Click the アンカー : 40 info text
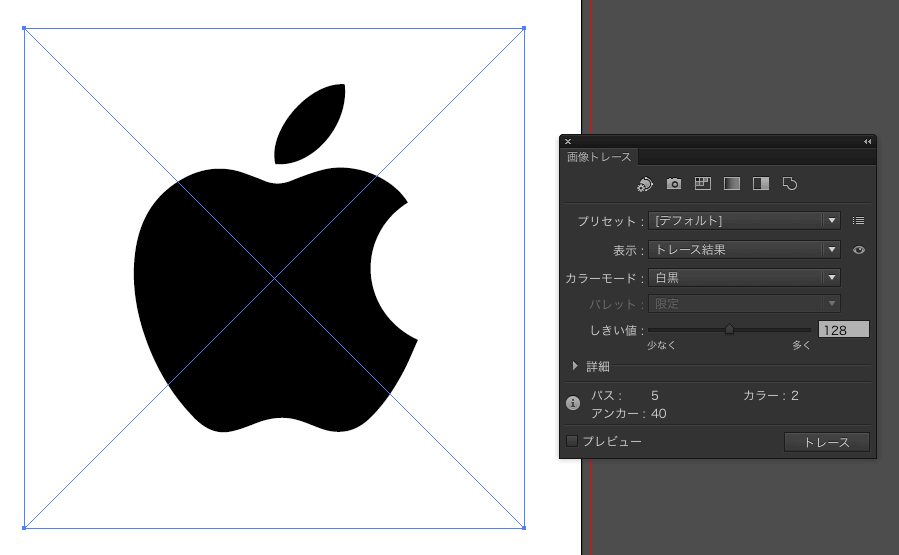Image resolution: width=899 pixels, height=555 pixels. coord(628,413)
